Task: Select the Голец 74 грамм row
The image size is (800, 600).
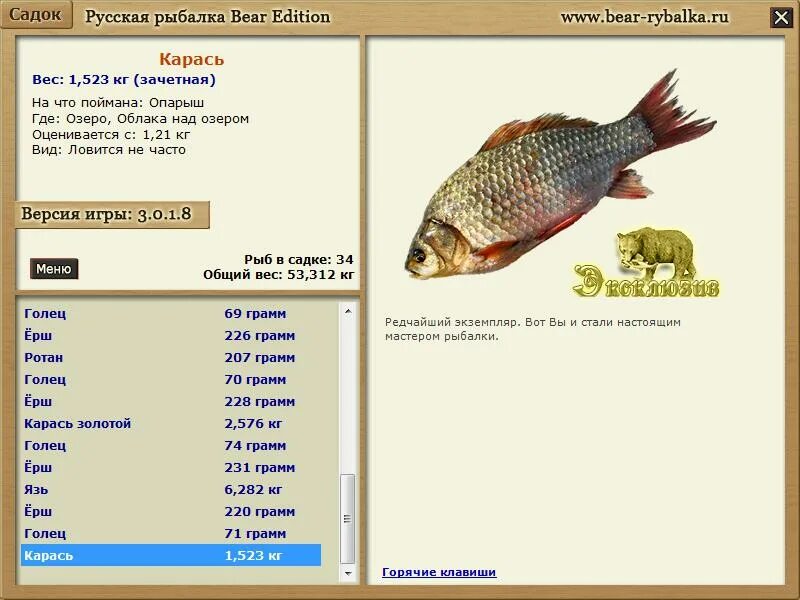Action: (171, 445)
